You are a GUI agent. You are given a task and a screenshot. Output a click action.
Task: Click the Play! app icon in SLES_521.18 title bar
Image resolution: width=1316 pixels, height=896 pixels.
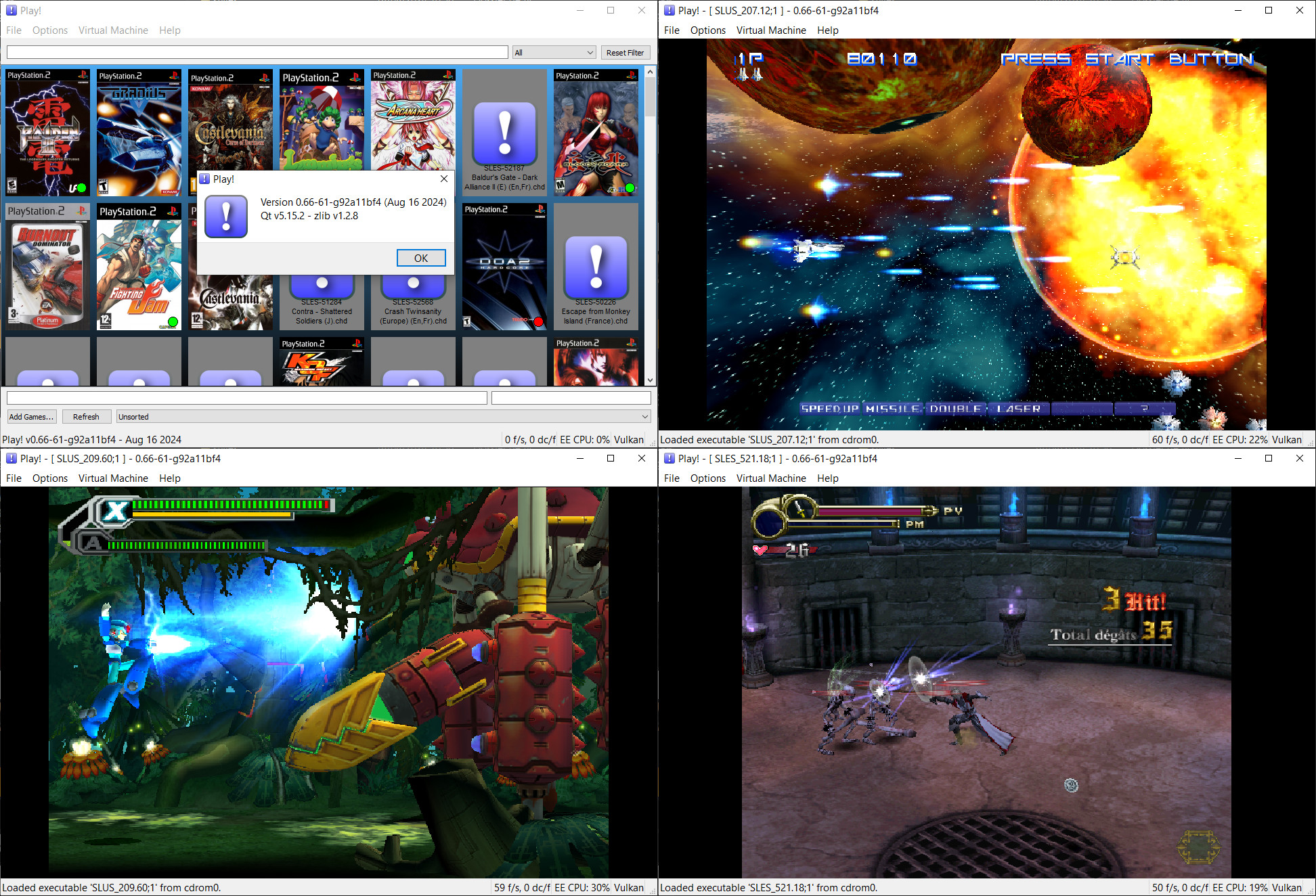pos(669,458)
